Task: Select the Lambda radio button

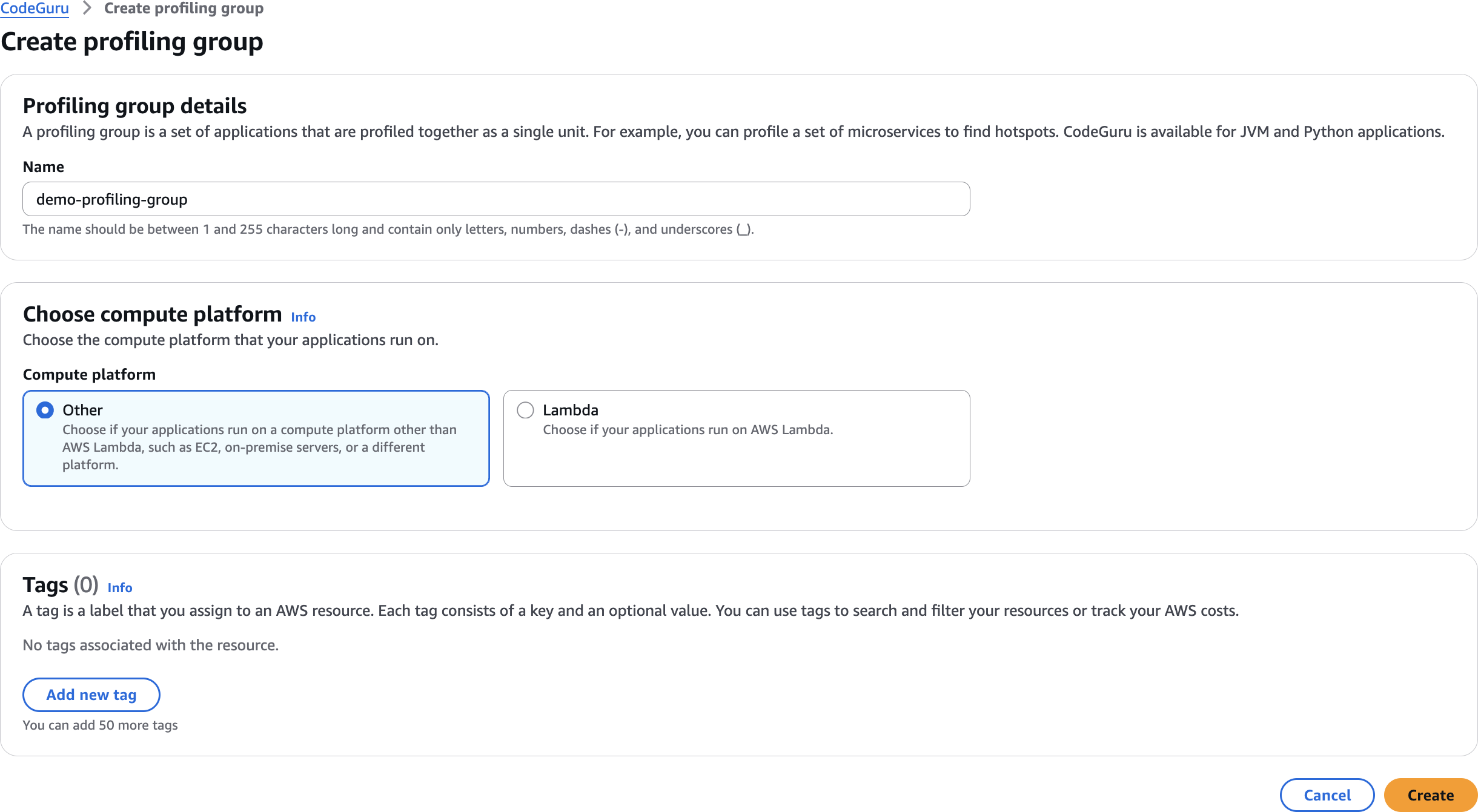Action: (x=525, y=410)
